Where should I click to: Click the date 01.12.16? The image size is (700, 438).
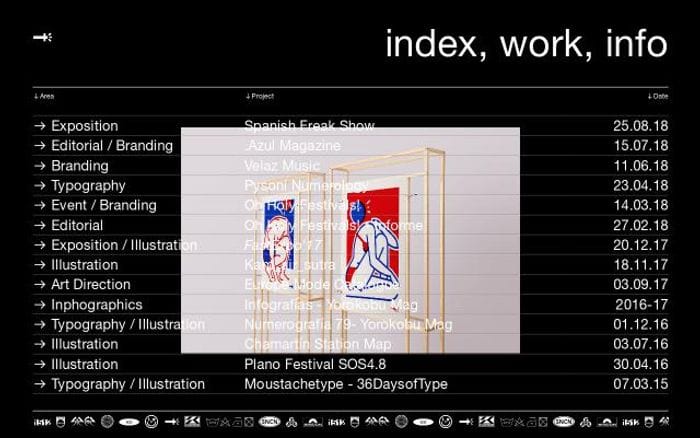tap(641, 324)
